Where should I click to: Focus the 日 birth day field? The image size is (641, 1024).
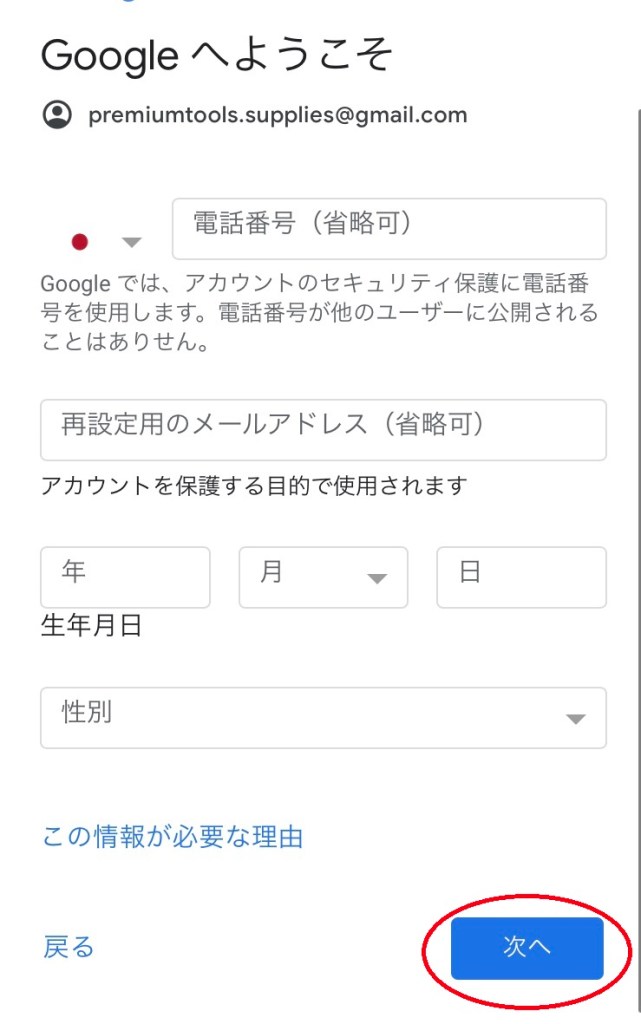click(521, 577)
